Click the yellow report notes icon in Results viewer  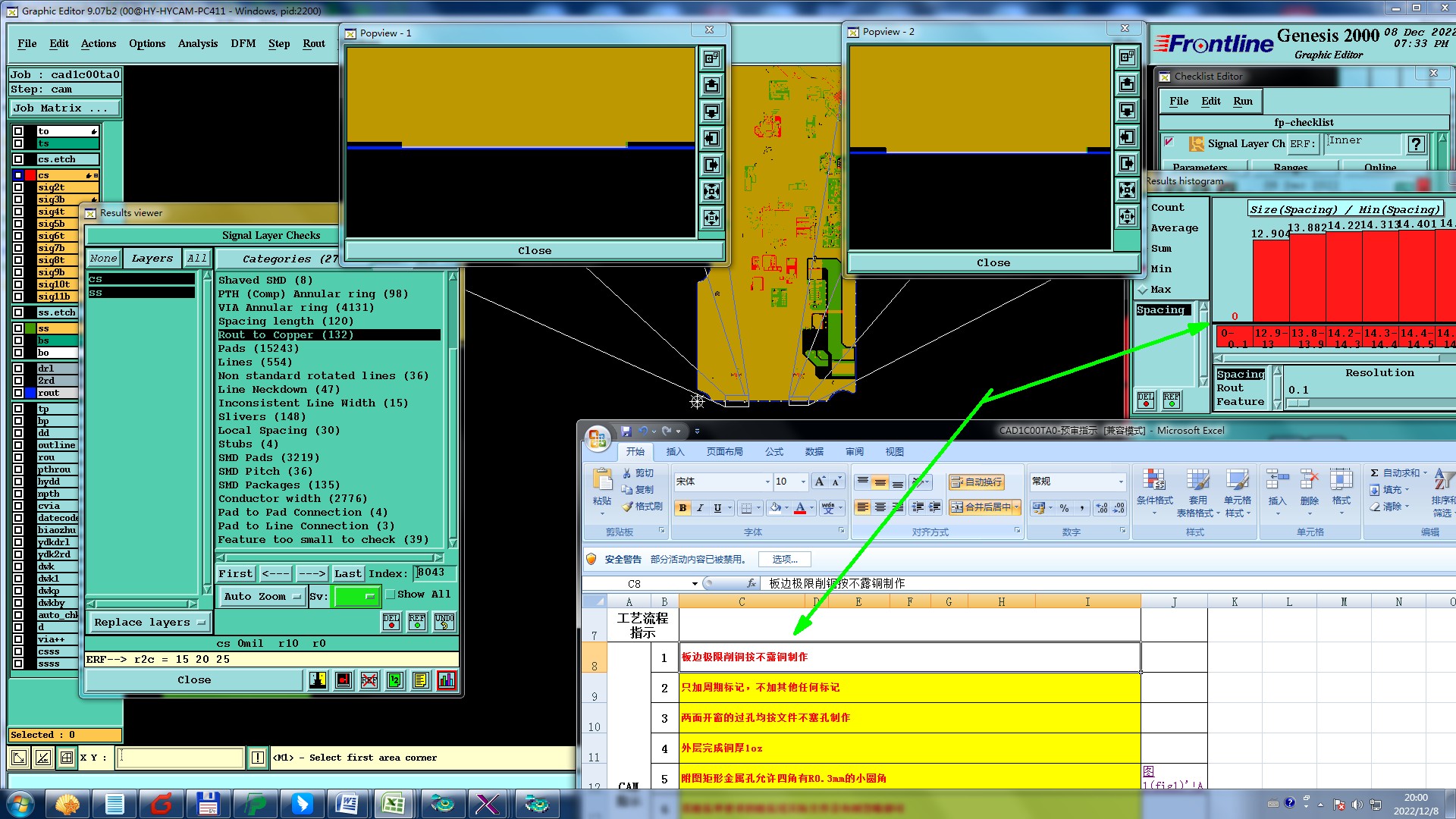[421, 680]
